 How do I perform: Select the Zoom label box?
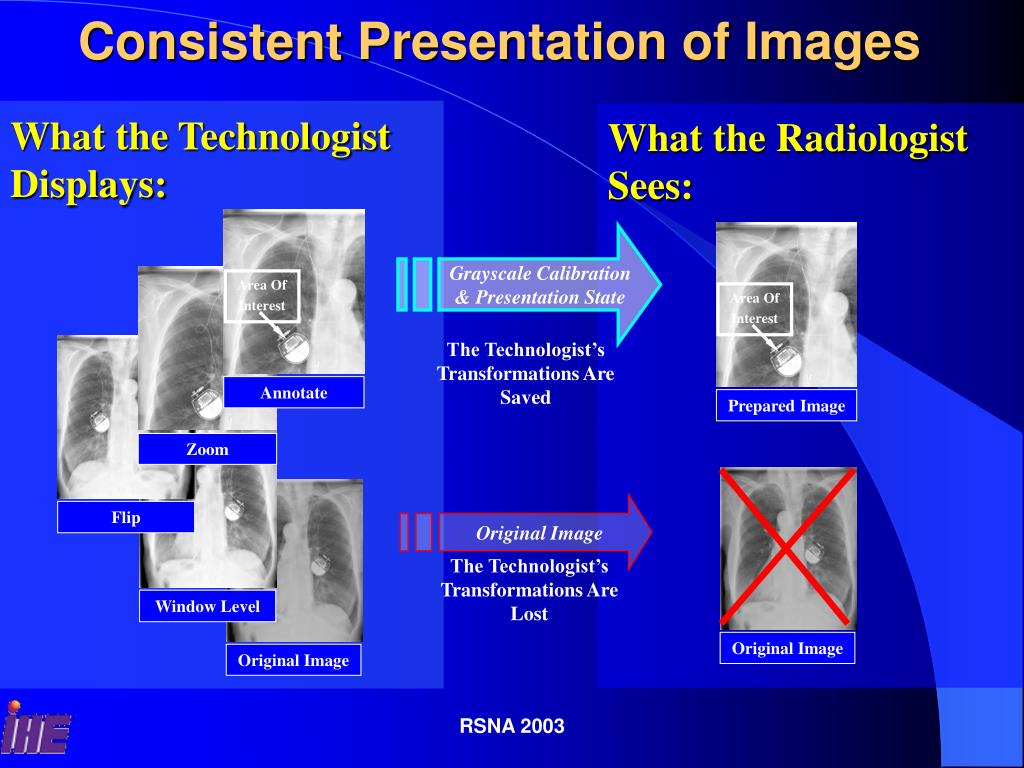207,449
